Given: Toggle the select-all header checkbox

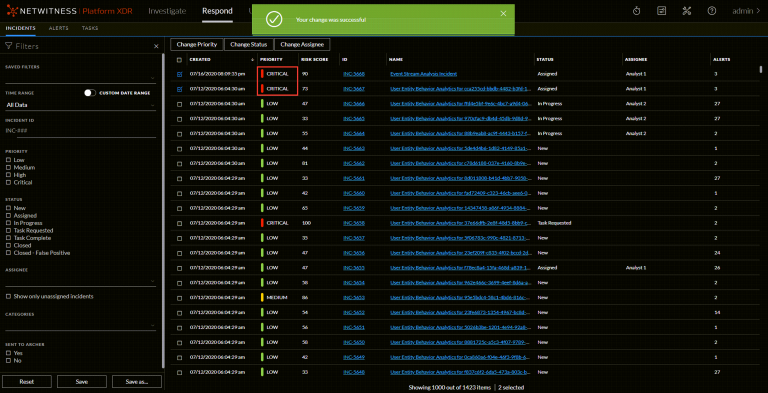Looking at the screenshot, I should (179, 60).
